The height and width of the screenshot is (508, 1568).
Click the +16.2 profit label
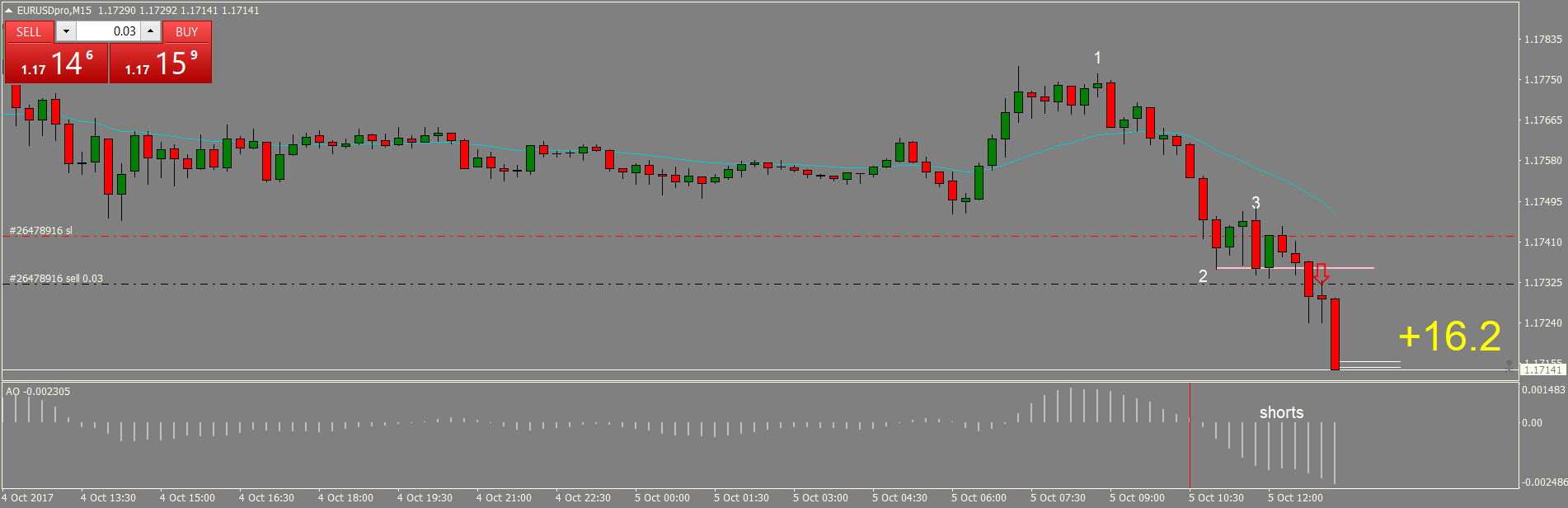tap(1449, 336)
